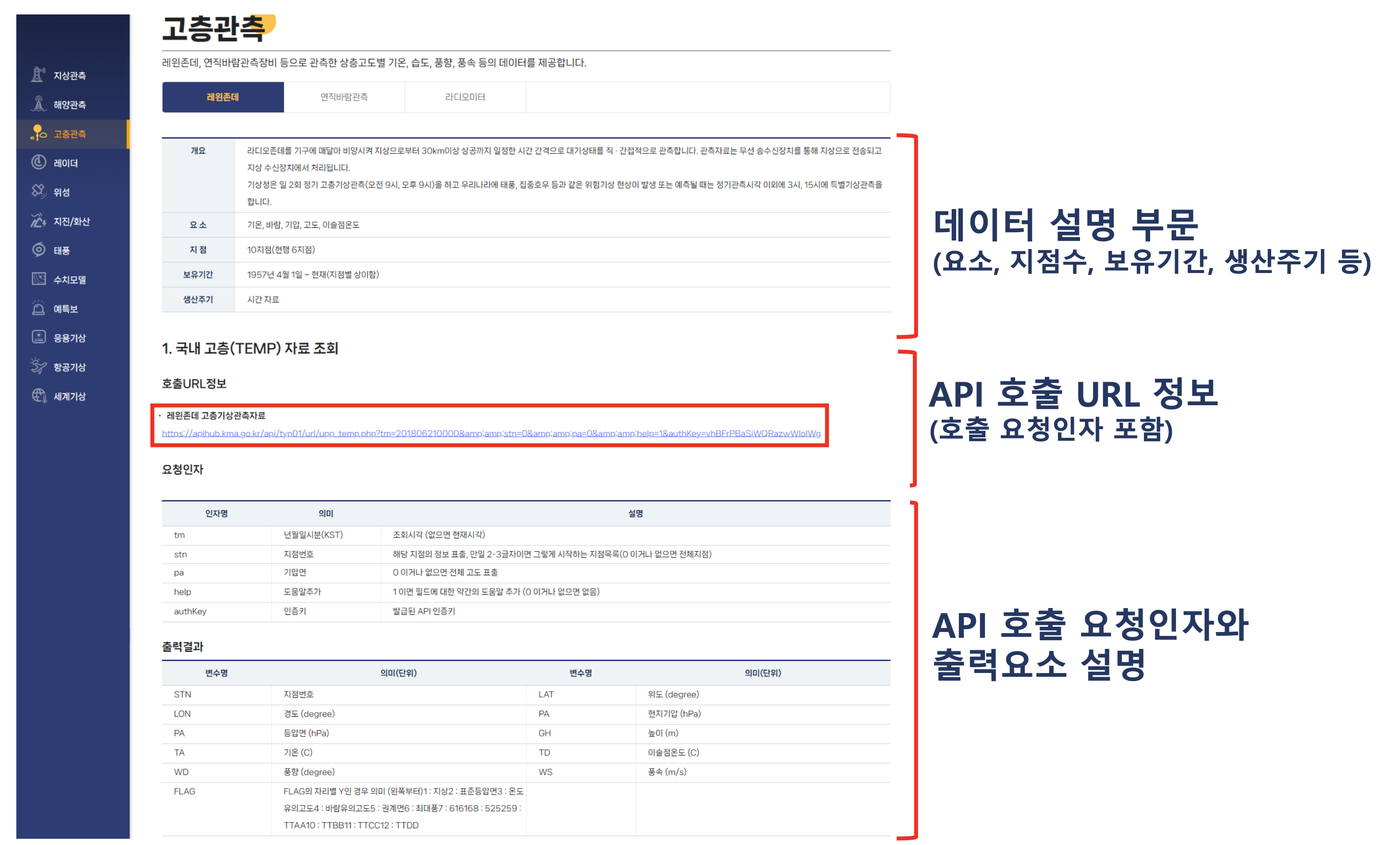The width and height of the screenshot is (1400, 845).
Task: Click the 해양관측 buoy icon
Action: tap(38, 104)
